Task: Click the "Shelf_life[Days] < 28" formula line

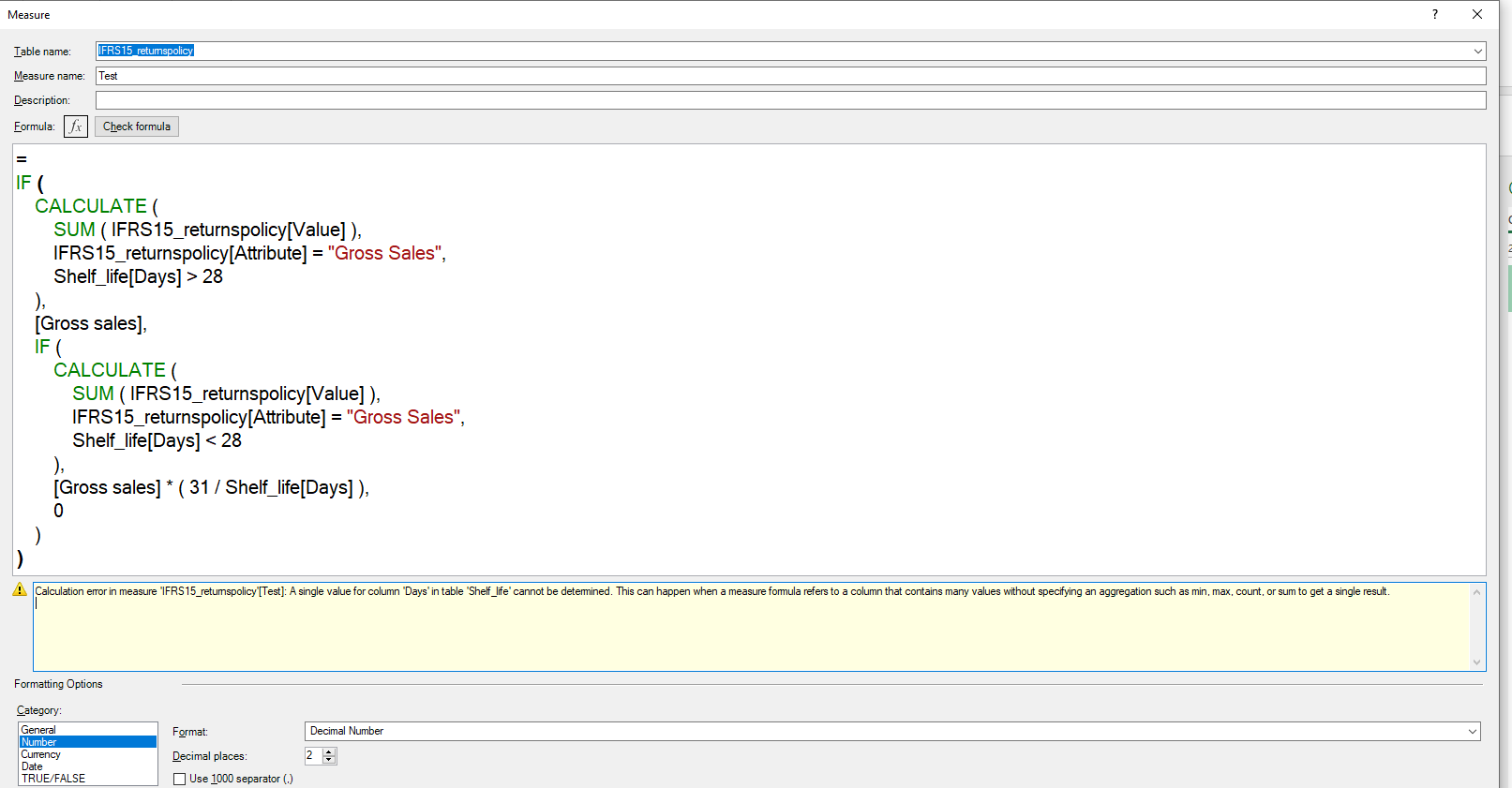Action: pyautogui.click(x=157, y=440)
